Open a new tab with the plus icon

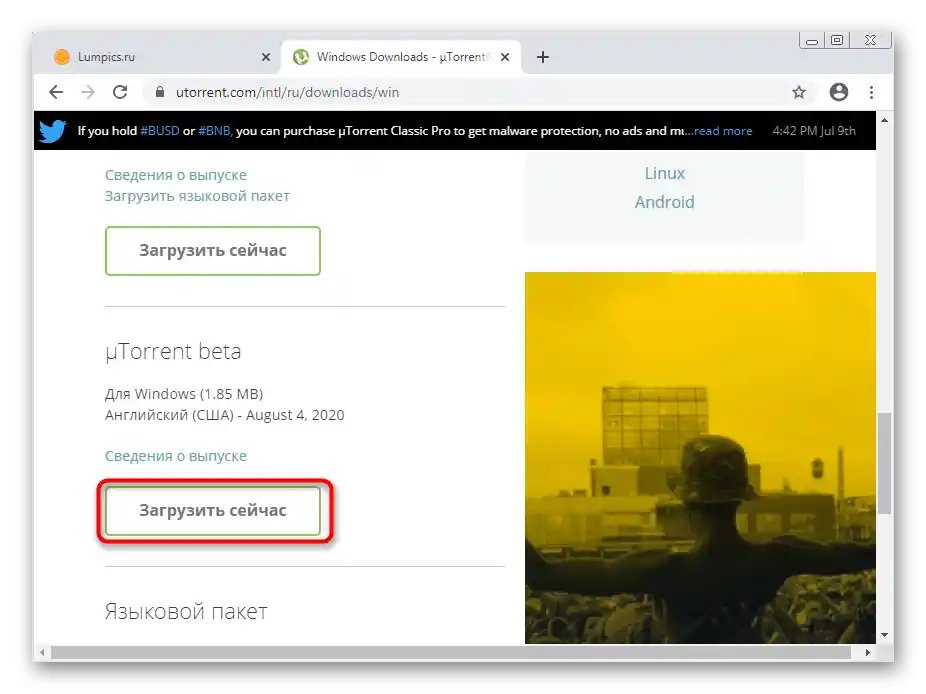pyautogui.click(x=543, y=57)
